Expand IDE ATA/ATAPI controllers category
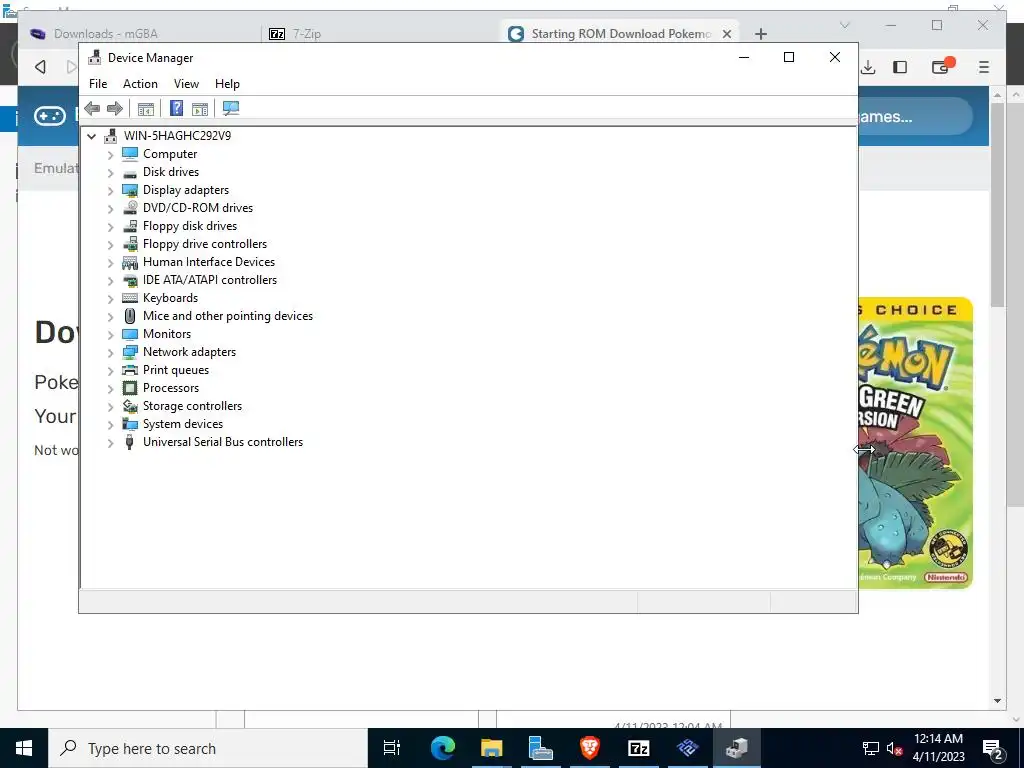Image resolution: width=1024 pixels, height=768 pixels. coord(110,281)
